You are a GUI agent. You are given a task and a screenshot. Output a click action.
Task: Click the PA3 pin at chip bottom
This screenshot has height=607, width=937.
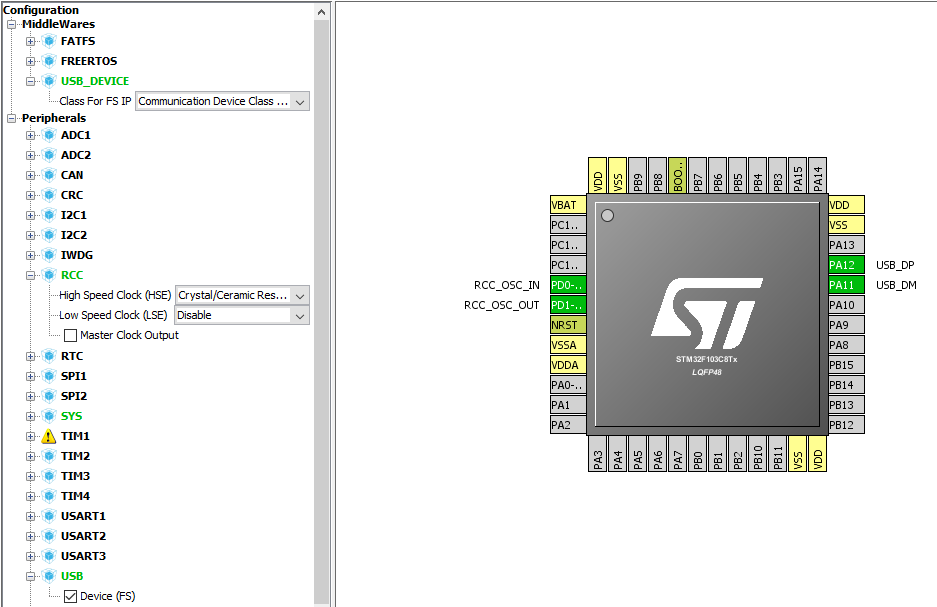[x=598, y=453]
